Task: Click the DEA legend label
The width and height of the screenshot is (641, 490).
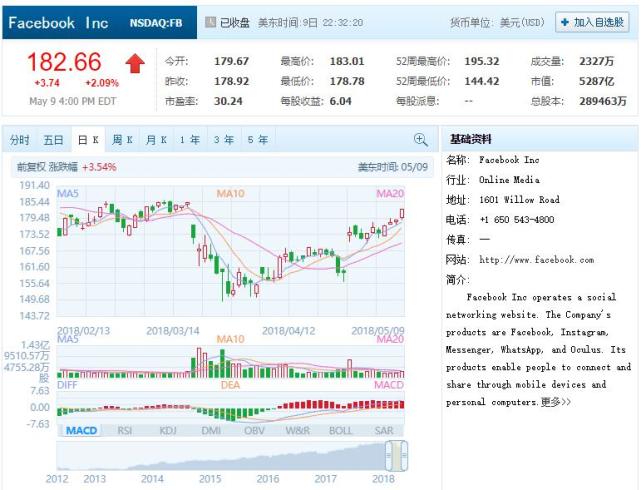Action: tap(230, 385)
